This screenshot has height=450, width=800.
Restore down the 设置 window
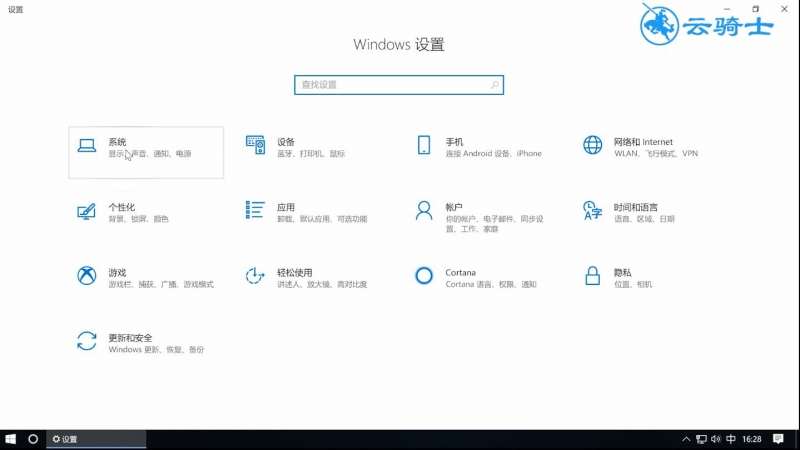click(x=756, y=9)
